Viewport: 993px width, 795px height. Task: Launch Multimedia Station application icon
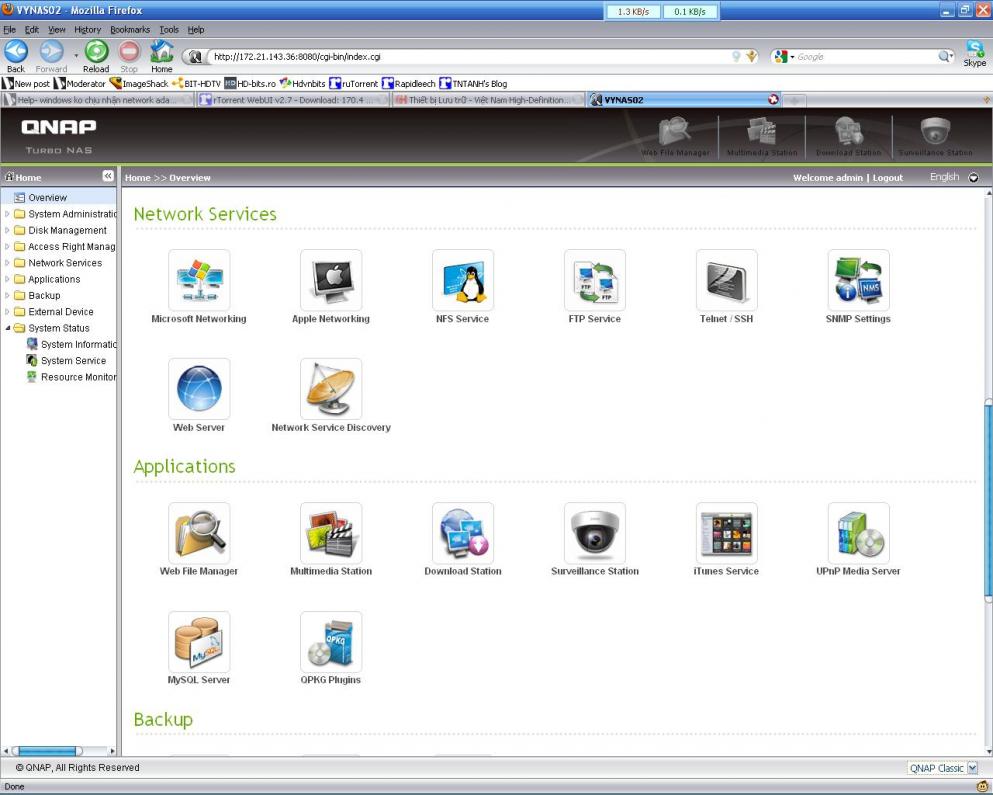point(331,533)
